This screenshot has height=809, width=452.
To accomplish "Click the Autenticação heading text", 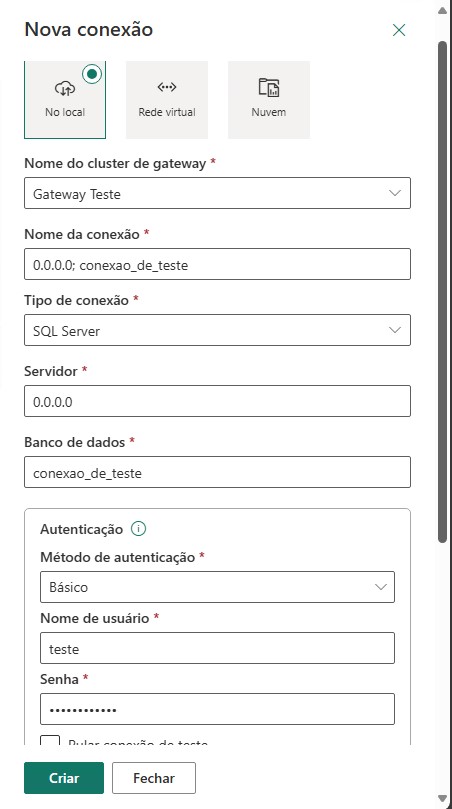I will pyautogui.click(x=82, y=529).
